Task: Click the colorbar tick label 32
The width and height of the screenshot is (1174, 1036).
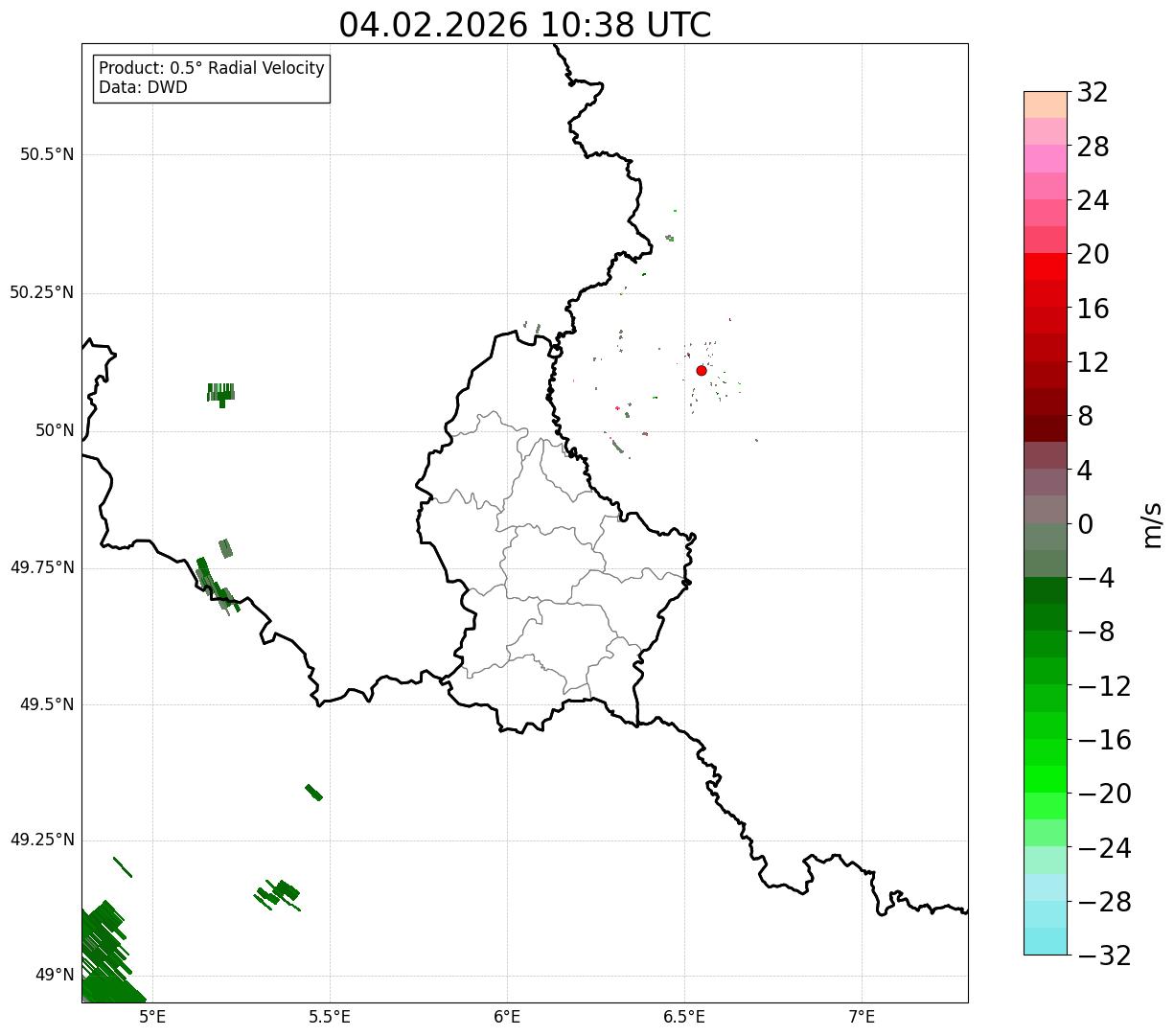Action: (x=1093, y=93)
